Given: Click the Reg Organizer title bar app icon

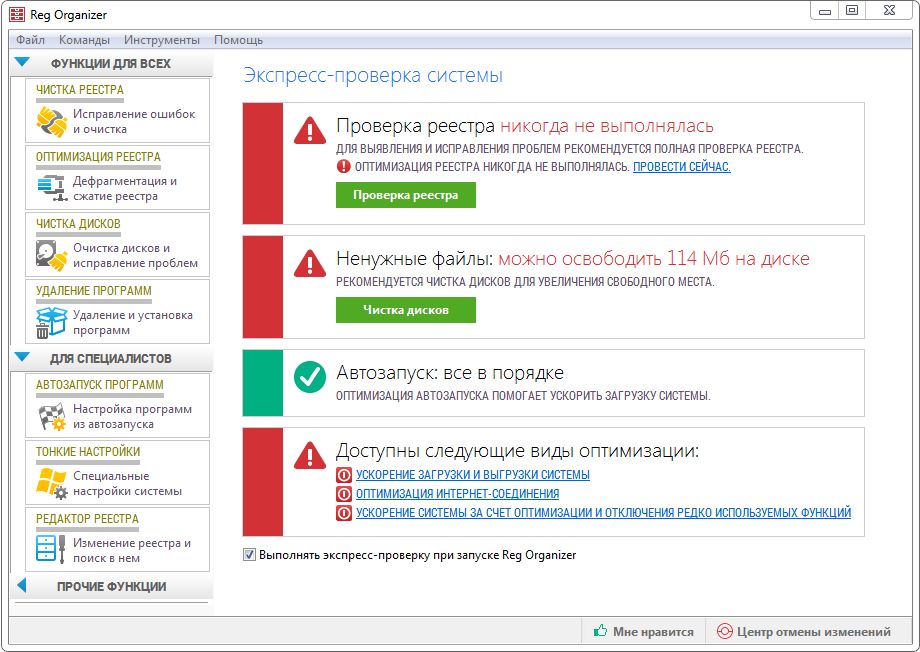Looking at the screenshot, I should [16, 14].
